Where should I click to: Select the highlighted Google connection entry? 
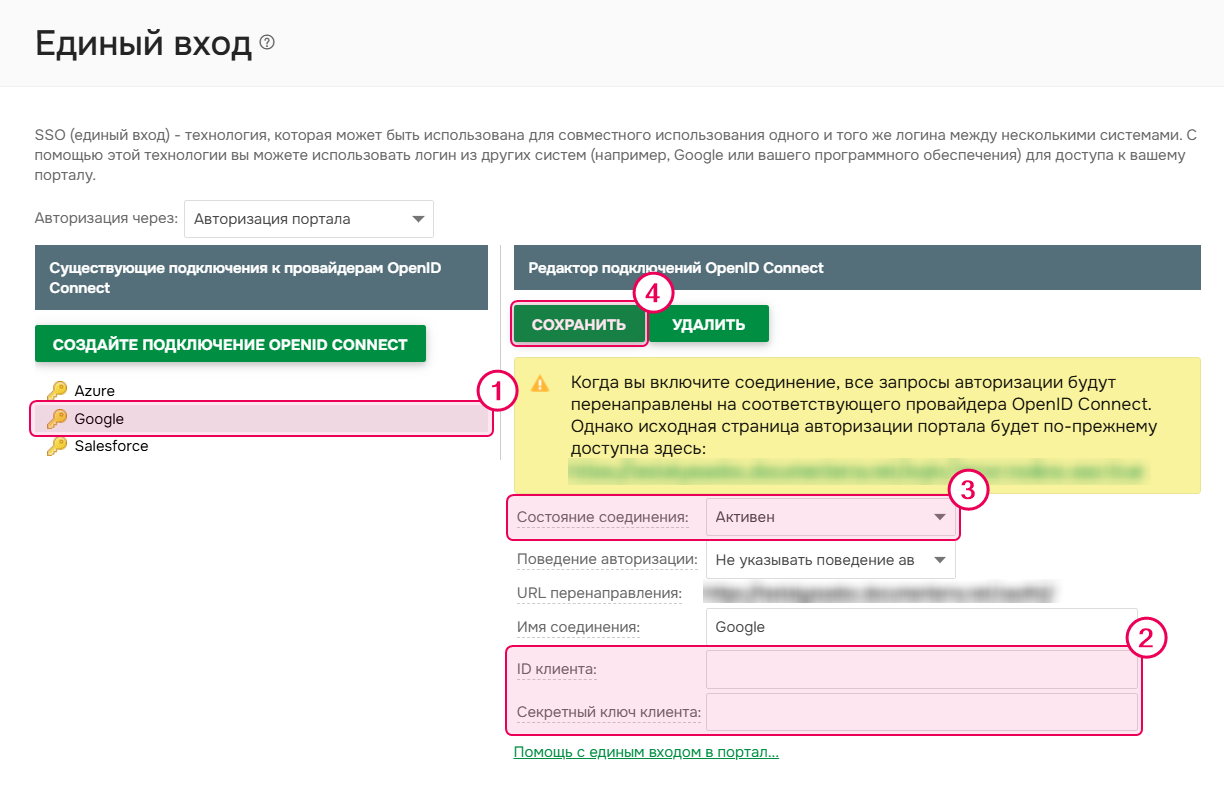coord(100,418)
